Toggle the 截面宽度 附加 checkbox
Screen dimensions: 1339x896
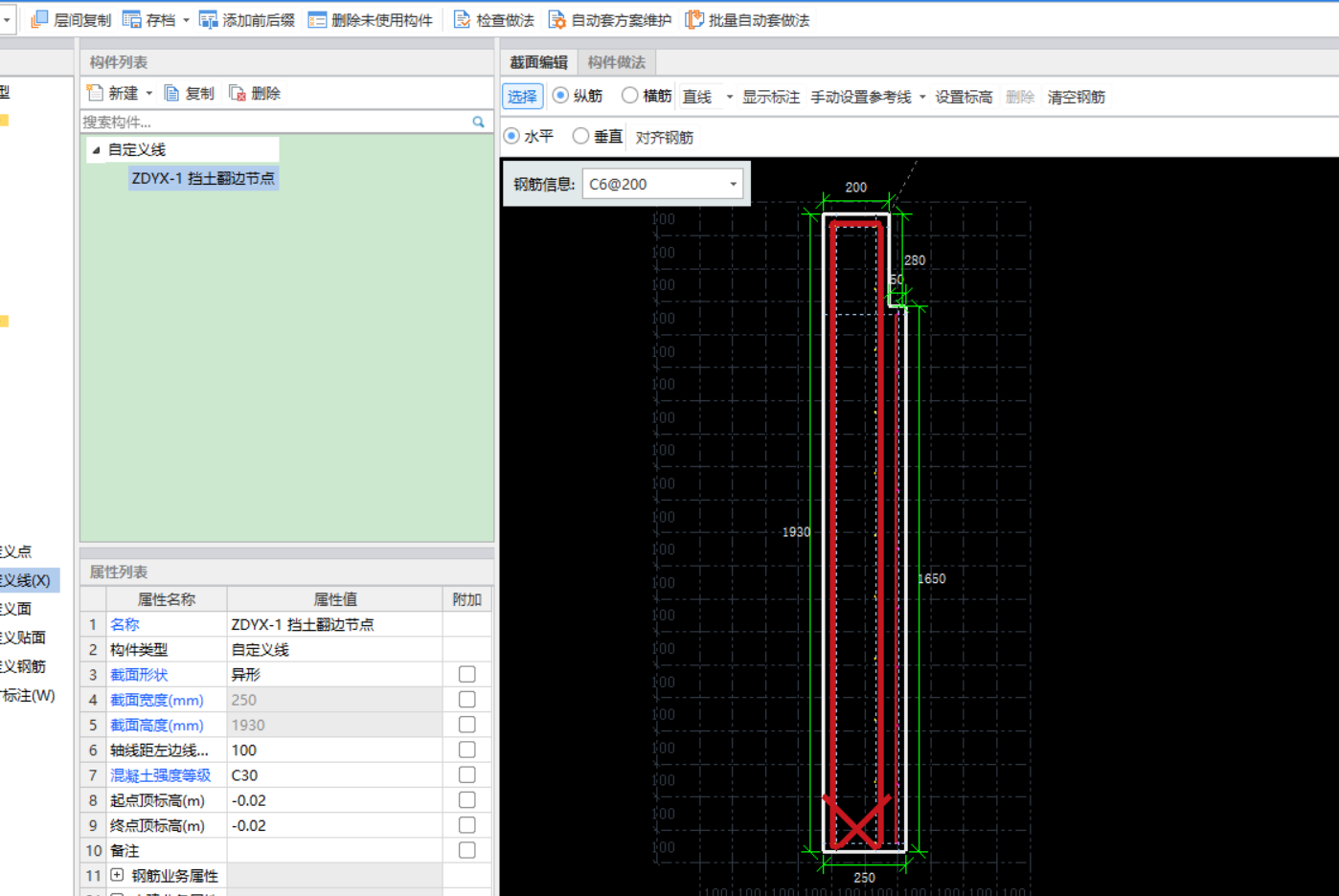pos(467,700)
